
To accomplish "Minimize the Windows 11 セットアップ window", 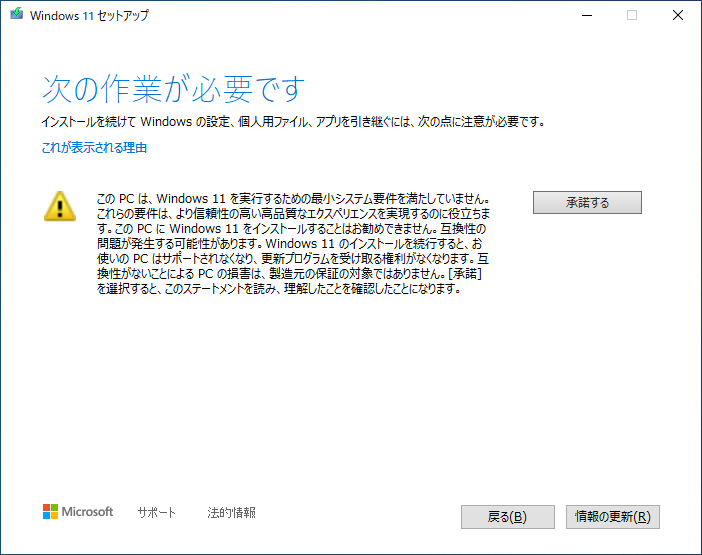I will [x=587, y=15].
